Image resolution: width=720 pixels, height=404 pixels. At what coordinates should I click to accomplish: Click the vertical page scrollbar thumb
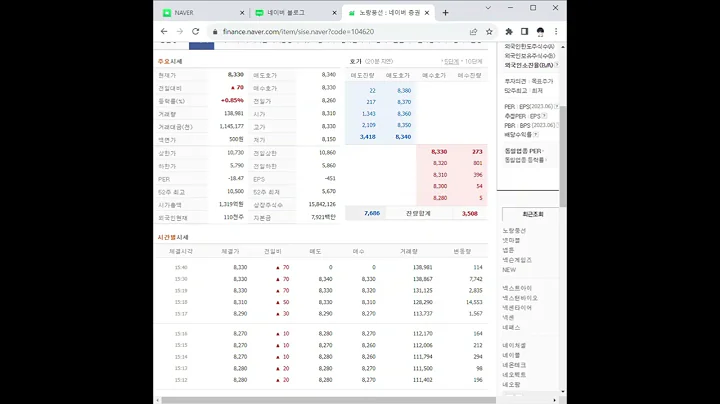563,156
